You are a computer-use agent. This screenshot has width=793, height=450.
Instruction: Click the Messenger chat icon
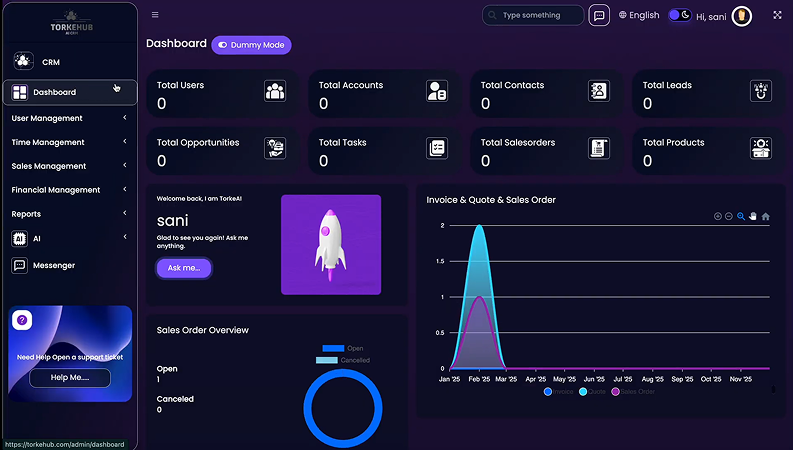pyautogui.click(x=19, y=265)
